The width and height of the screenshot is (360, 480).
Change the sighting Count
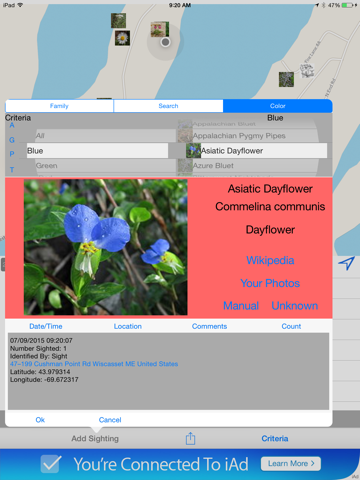pos(291,326)
